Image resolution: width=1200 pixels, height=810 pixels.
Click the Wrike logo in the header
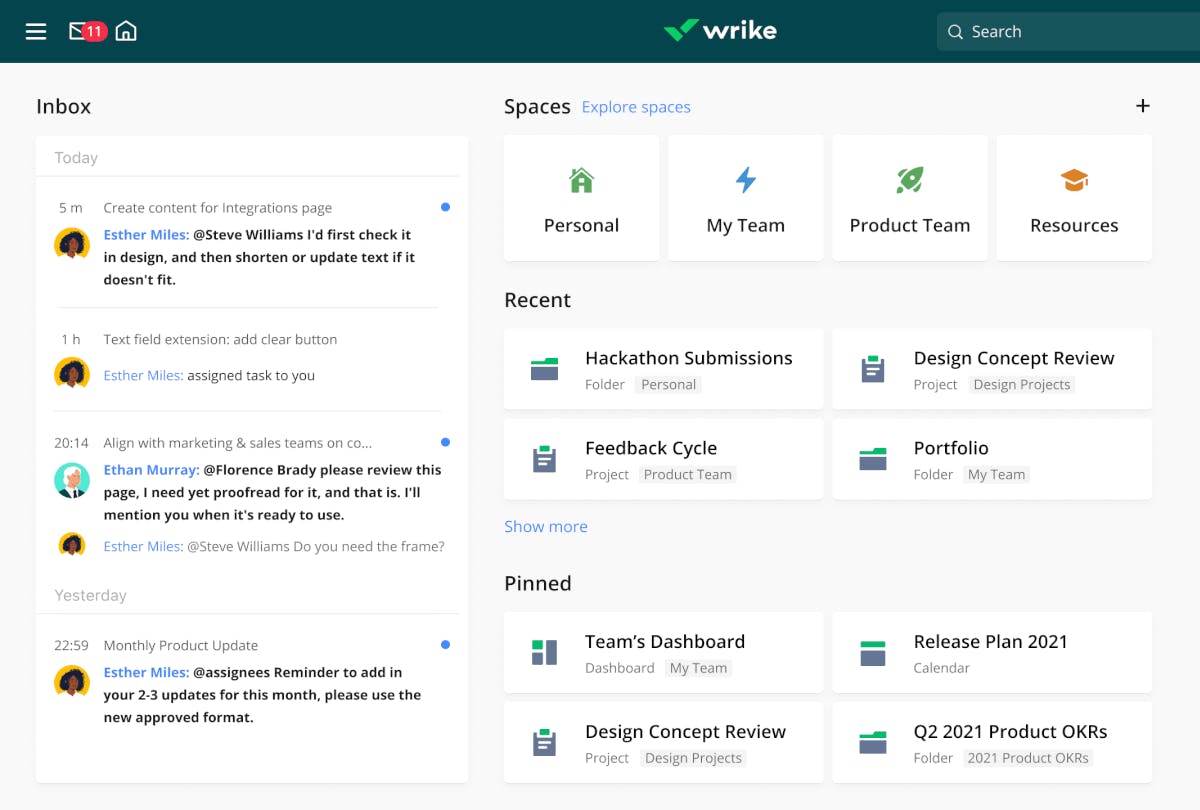coord(720,31)
